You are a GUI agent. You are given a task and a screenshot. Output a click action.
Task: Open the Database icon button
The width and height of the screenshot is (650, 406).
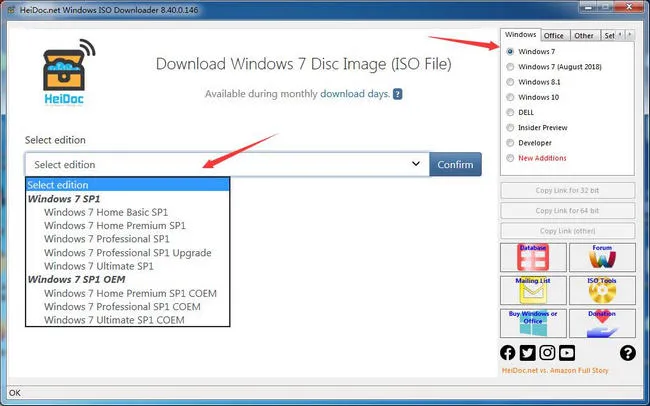(533, 258)
